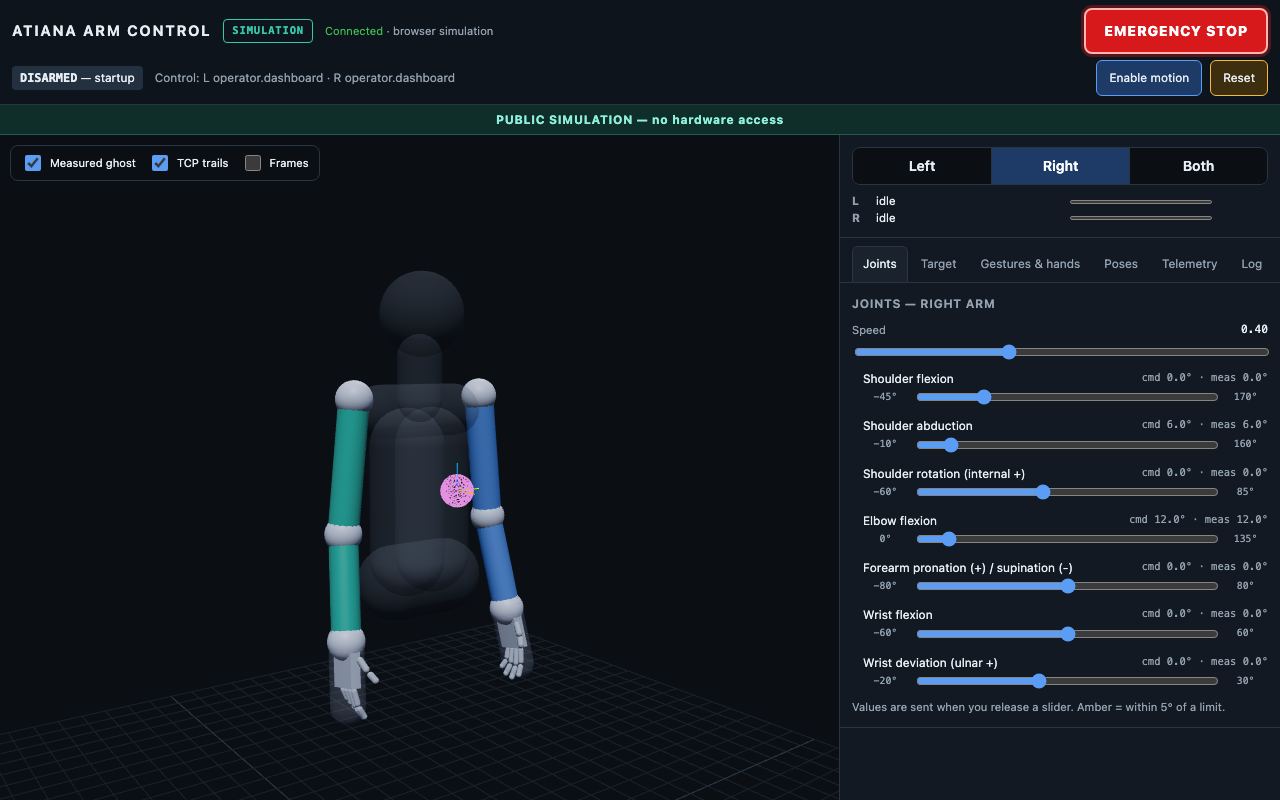
Task: Open the Target tab
Action: [938, 264]
